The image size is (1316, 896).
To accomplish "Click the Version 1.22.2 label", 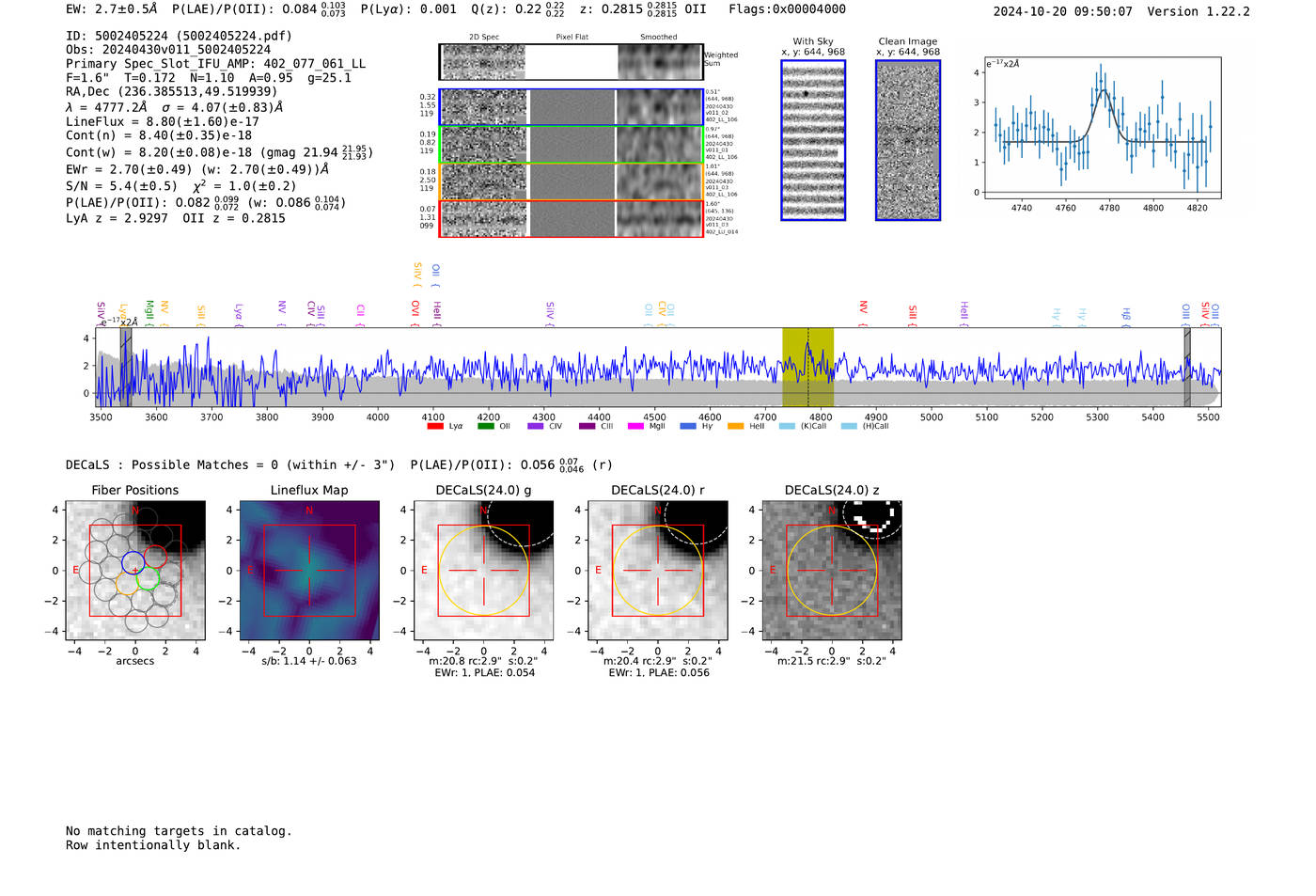I will coord(1198,11).
